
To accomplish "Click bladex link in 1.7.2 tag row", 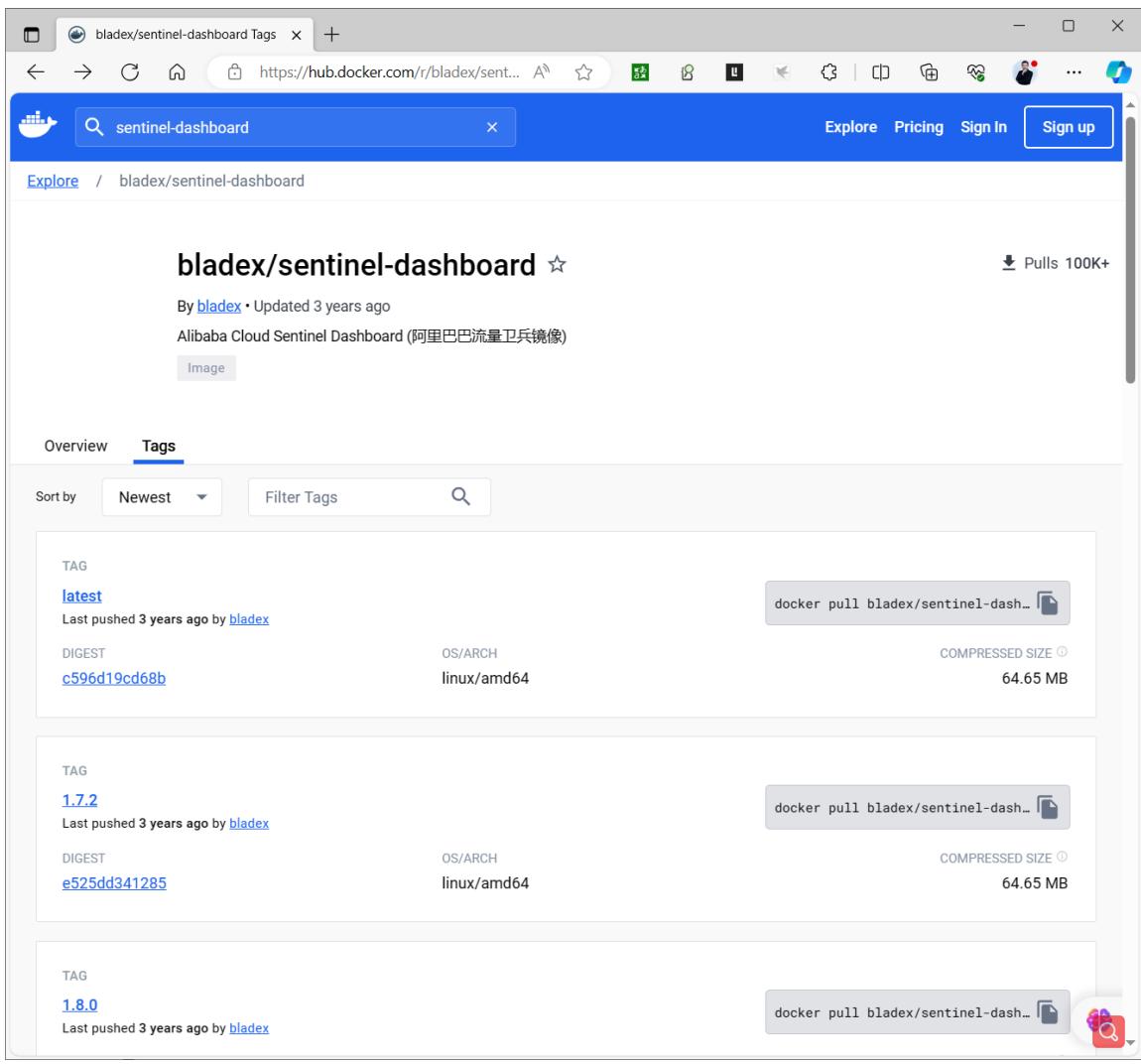I will [249, 823].
